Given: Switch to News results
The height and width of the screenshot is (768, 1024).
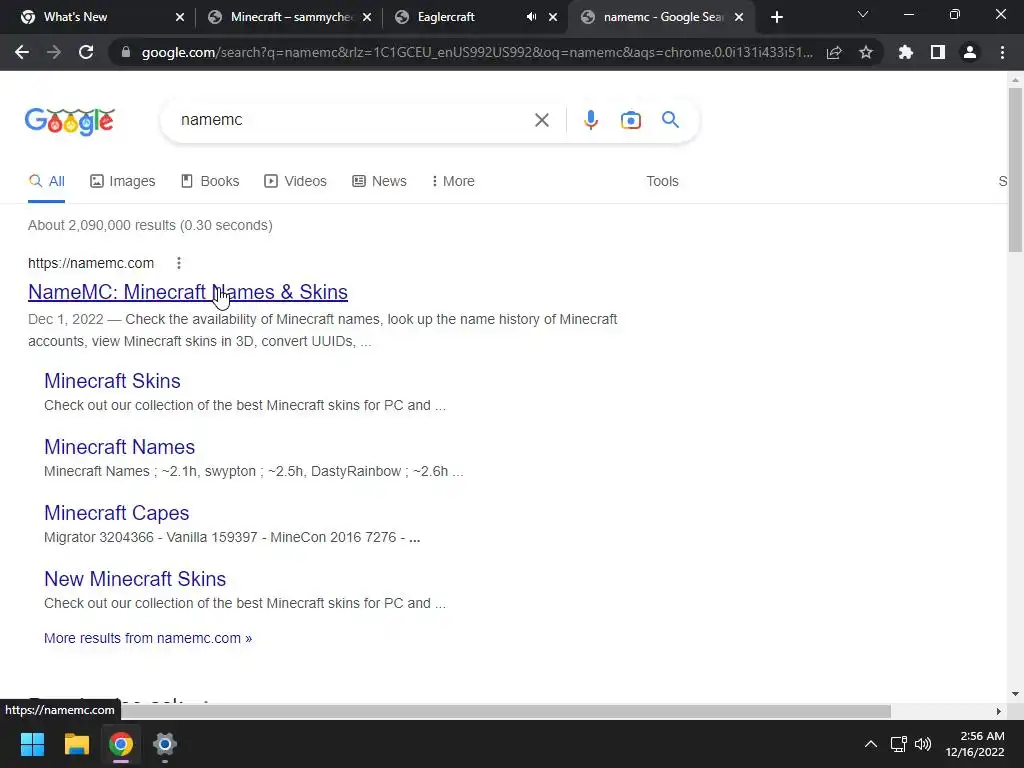Looking at the screenshot, I should coord(379,181).
